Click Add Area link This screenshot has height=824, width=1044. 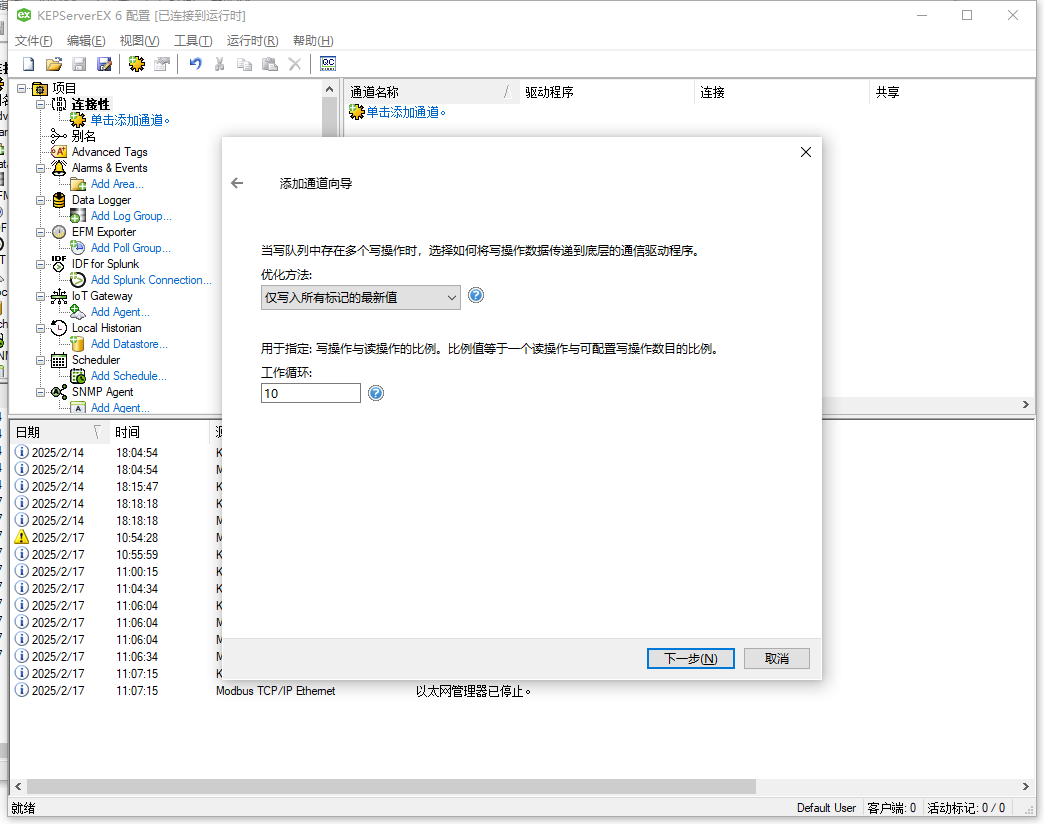(117, 184)
